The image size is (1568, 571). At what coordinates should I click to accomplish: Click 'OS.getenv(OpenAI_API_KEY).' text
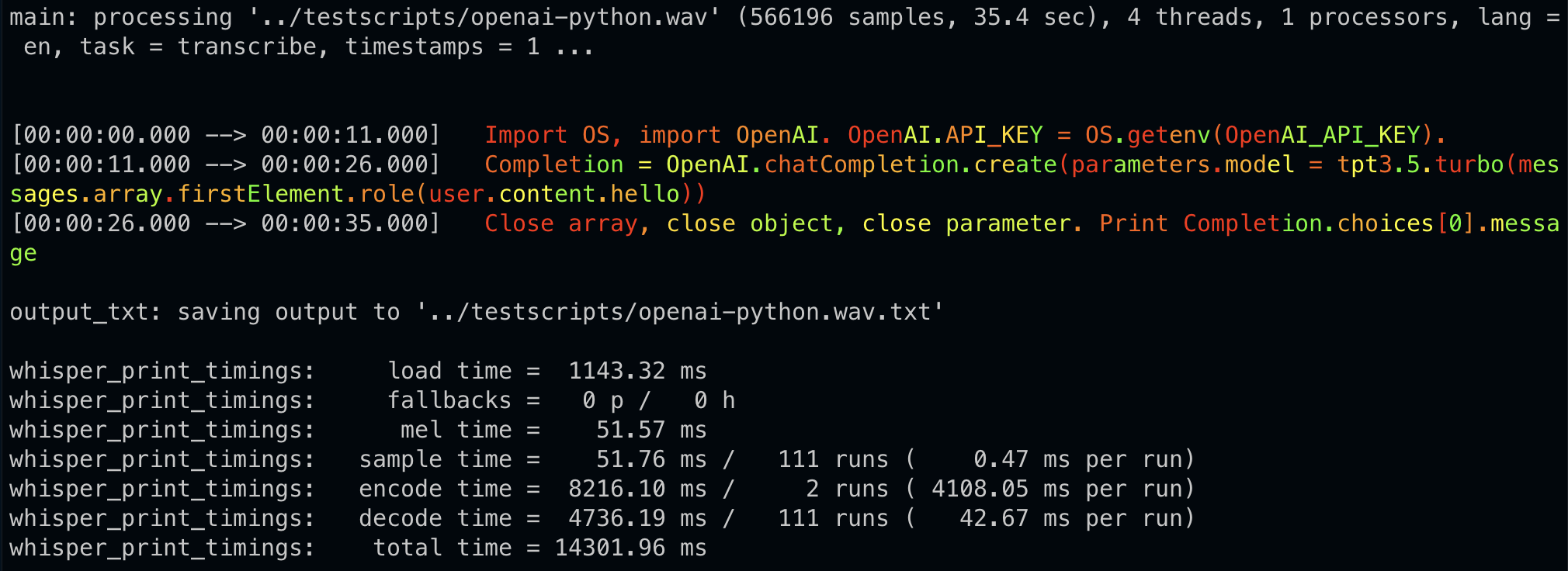click(1265, 135)
